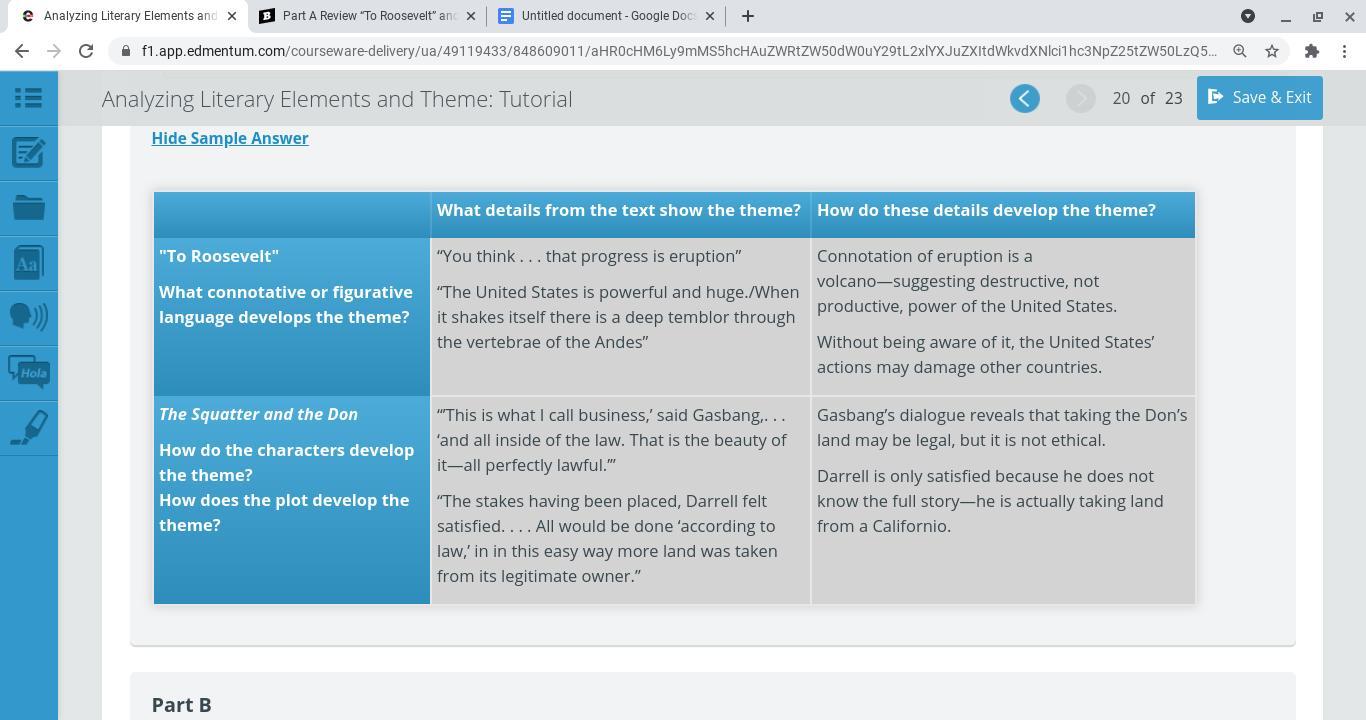The width and height of the screenshot is (1366, 720).
Task: Click the Analyzing Literary Elements and Theme title
Action: pyautogui.click(x=337, y=99)
